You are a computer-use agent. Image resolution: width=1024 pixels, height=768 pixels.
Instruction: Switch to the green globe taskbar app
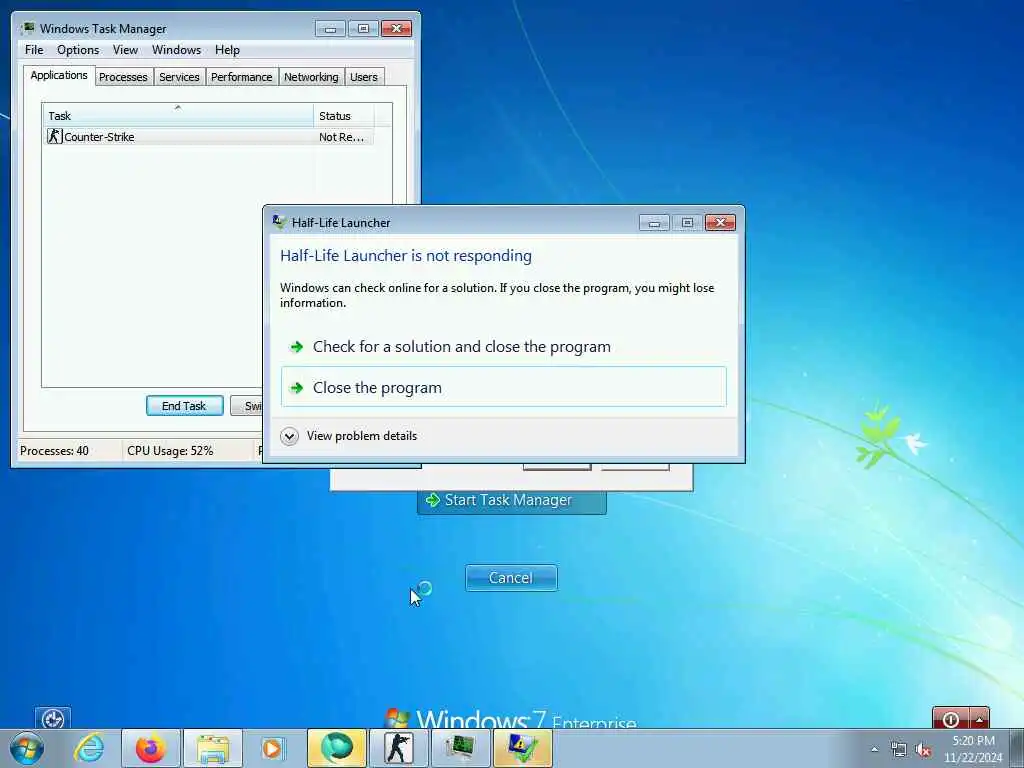pyautogui.click(x=336, y=748)
